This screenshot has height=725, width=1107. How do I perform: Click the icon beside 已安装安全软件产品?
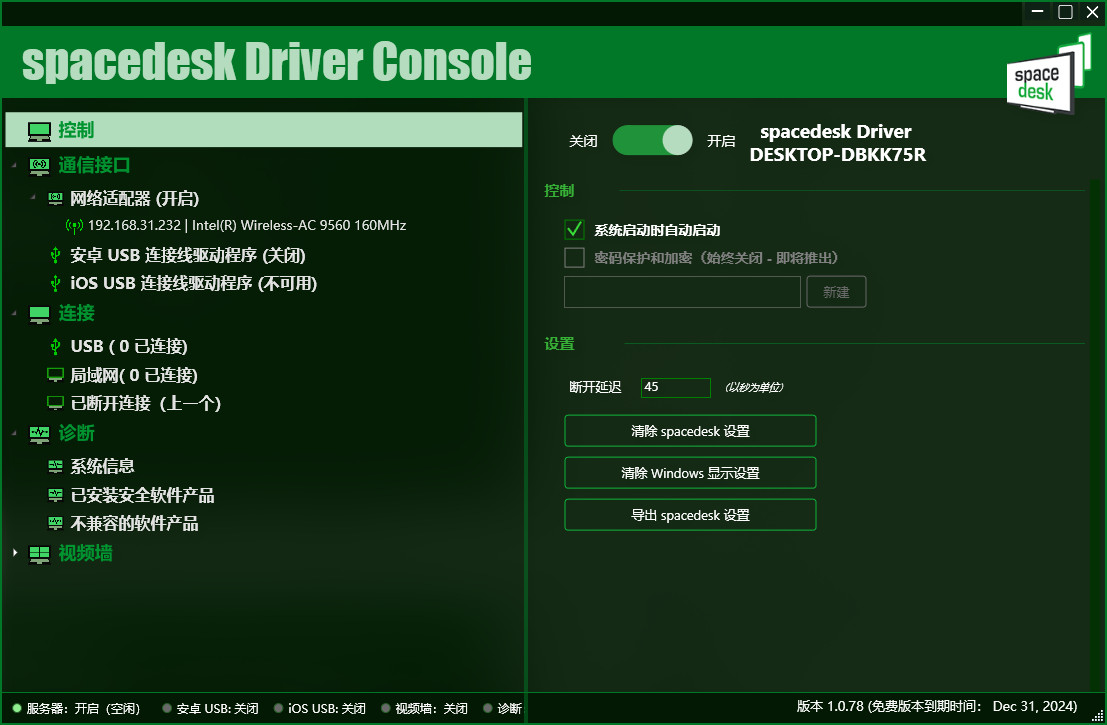pos(55,495)
